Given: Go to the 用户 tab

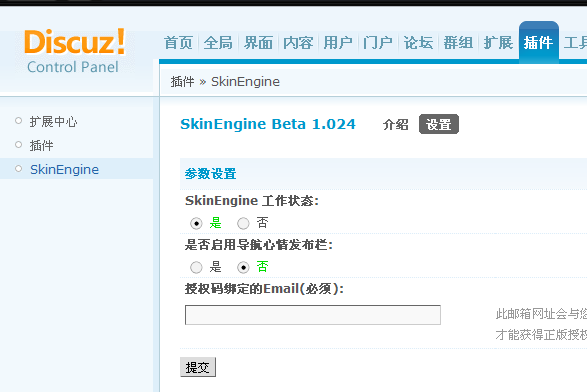Looking at the screenshot, I should pyautogui.click(x=338, y=43).
